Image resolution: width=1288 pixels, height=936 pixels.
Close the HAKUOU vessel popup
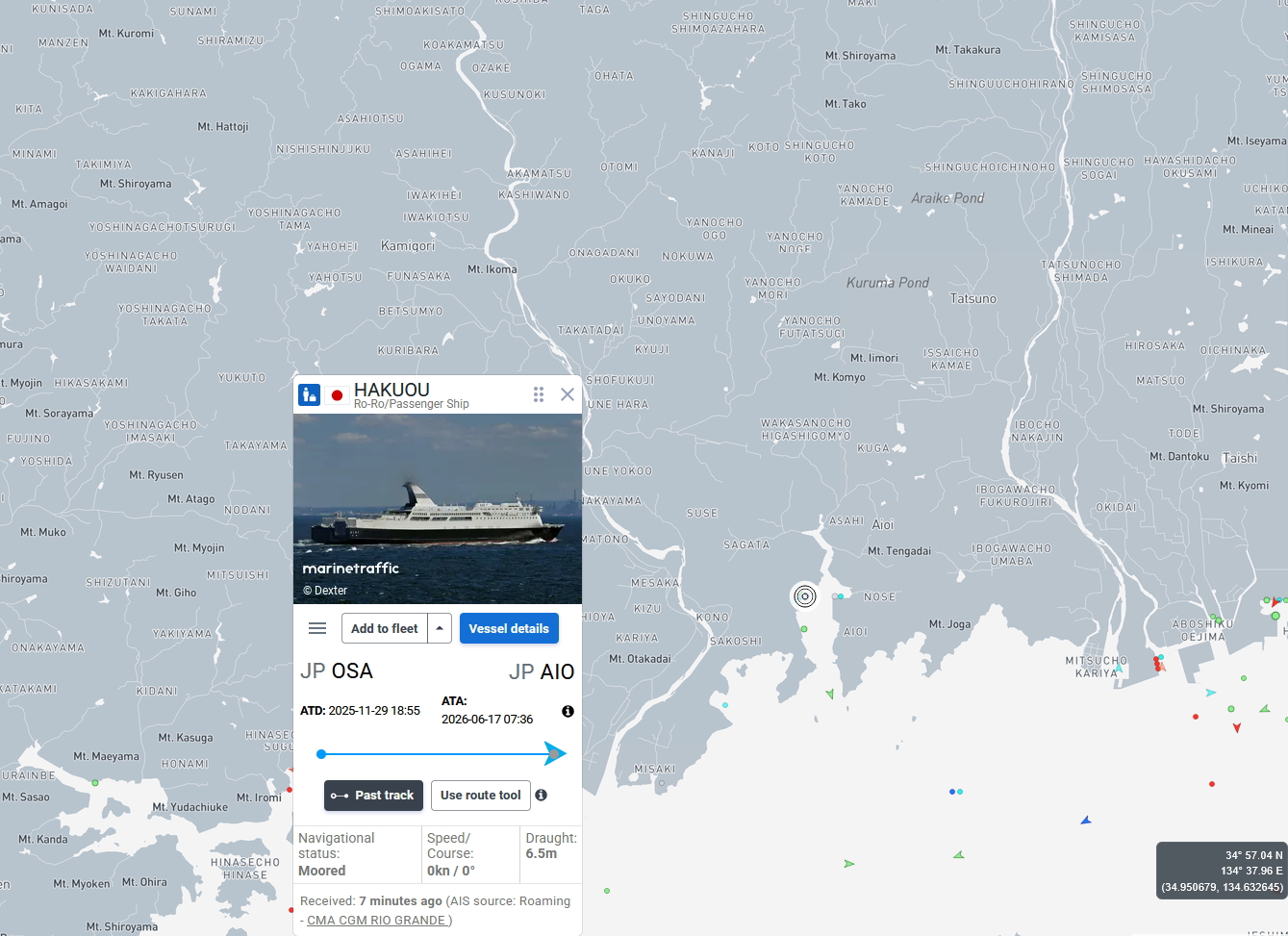click(x=568, y=394)
